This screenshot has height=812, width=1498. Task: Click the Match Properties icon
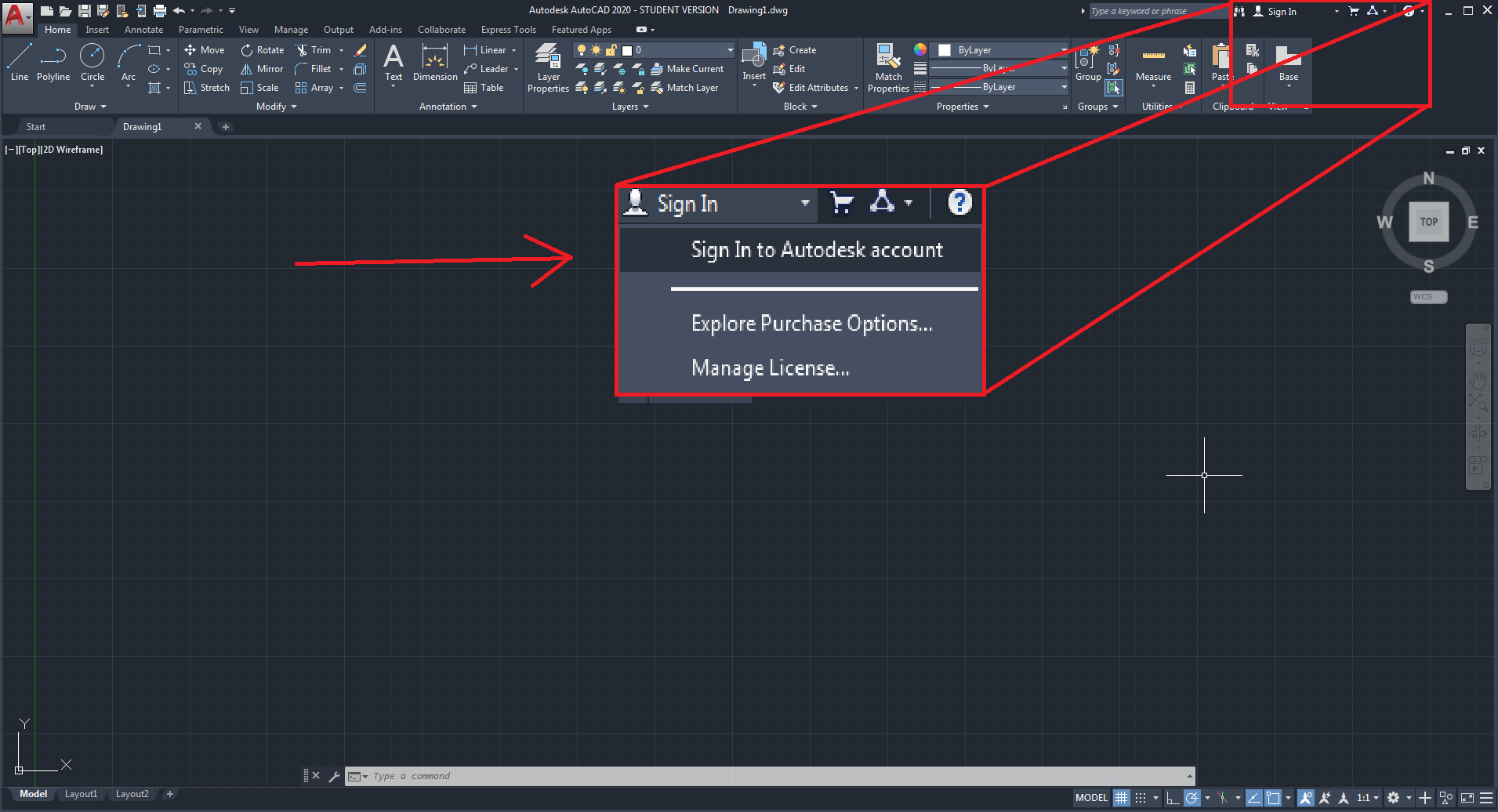click(888, 67)
